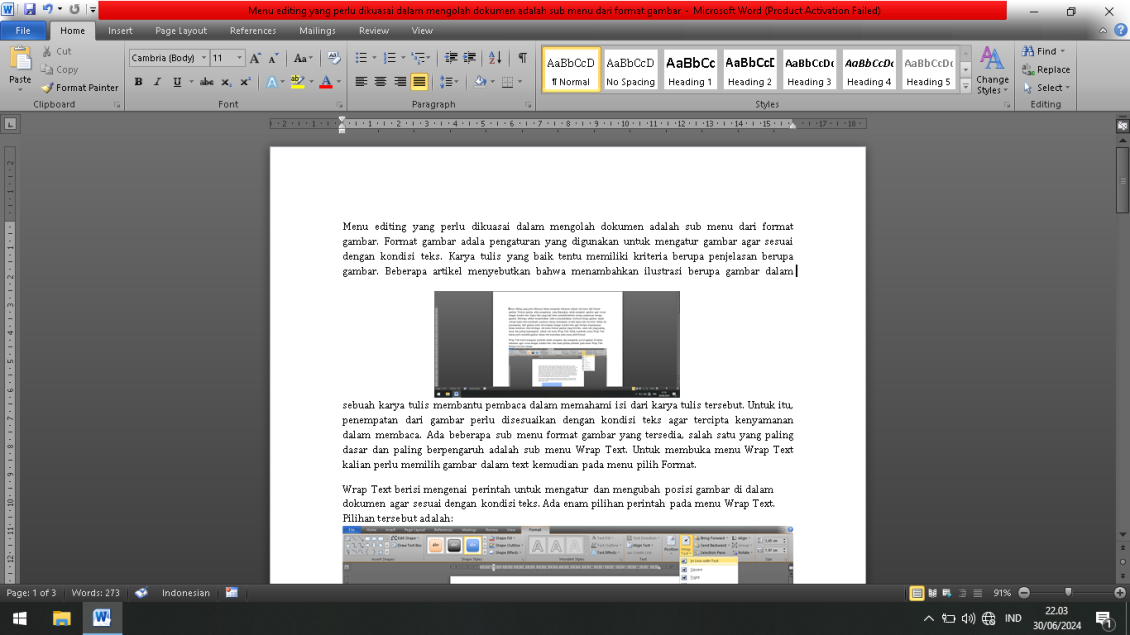This screenshot has height=635, width=1130.
Task: Click the Sort icon in Paragraph group
Action: click(x=494, y=57)
